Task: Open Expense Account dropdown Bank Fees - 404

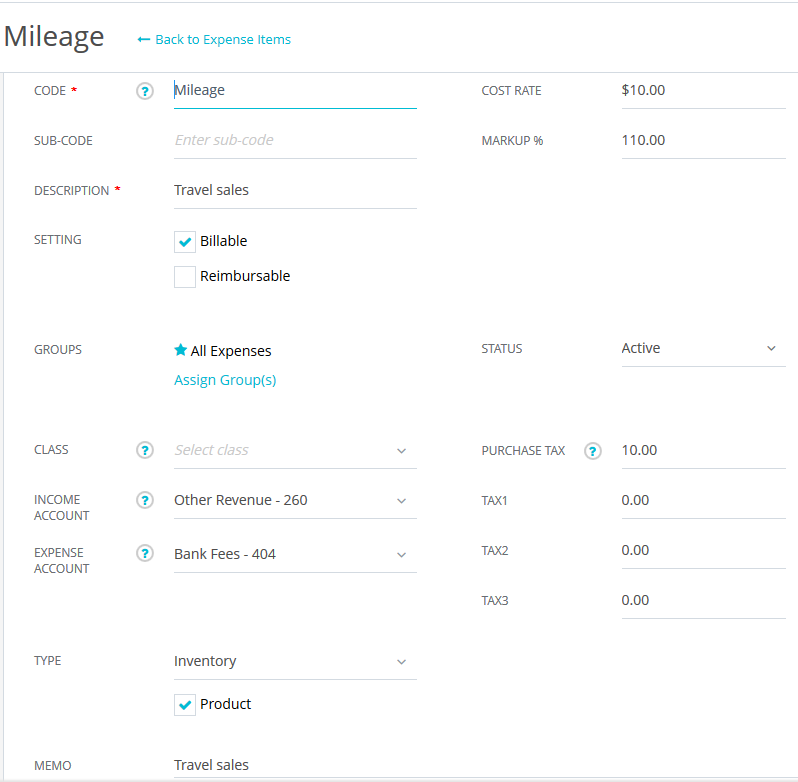Action: coord(295,555)
